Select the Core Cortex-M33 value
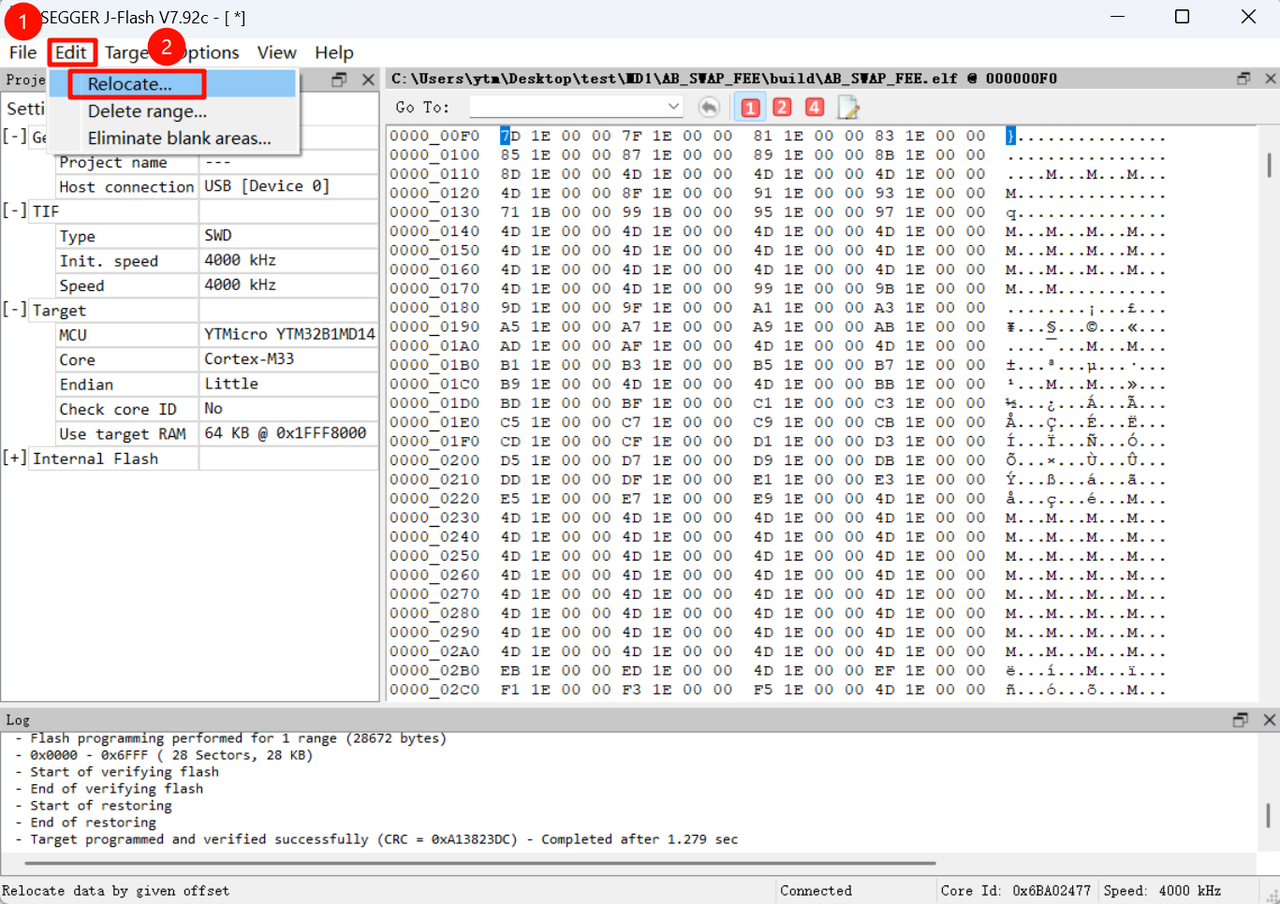 [288, 359]
